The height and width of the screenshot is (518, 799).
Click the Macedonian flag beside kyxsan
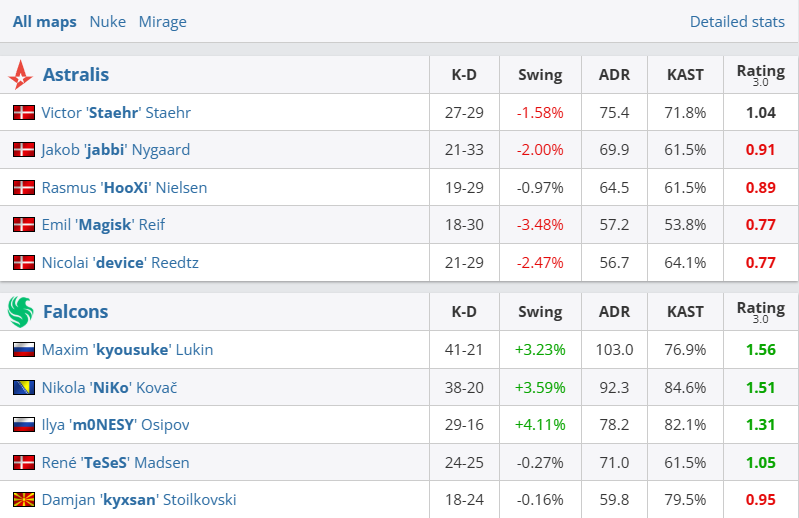click(24, 499)
